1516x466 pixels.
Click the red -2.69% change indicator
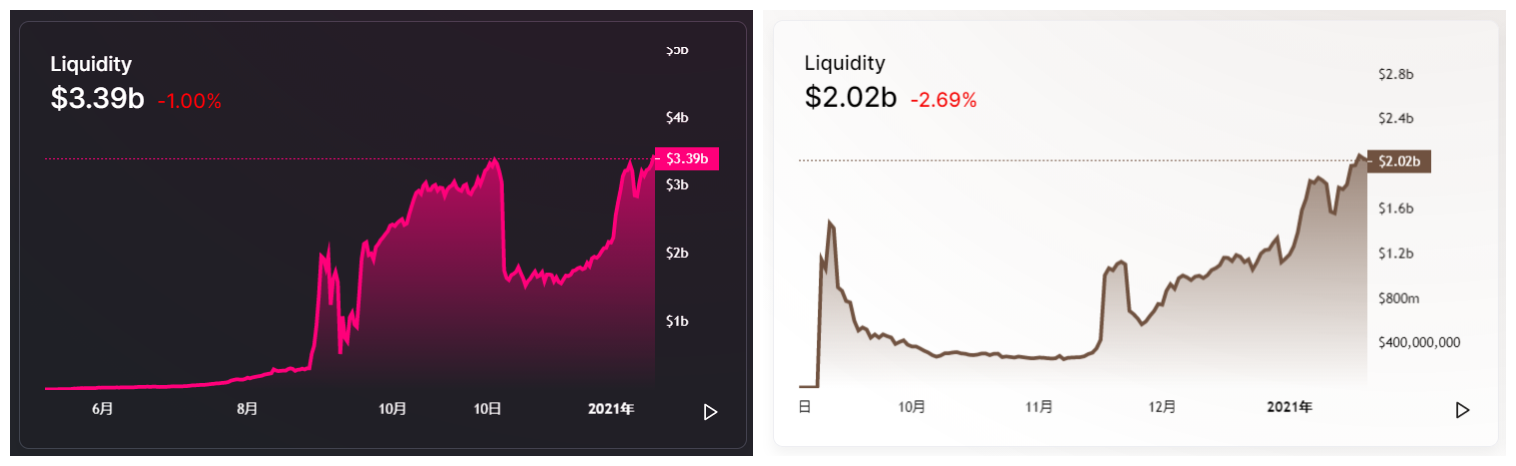943,100
